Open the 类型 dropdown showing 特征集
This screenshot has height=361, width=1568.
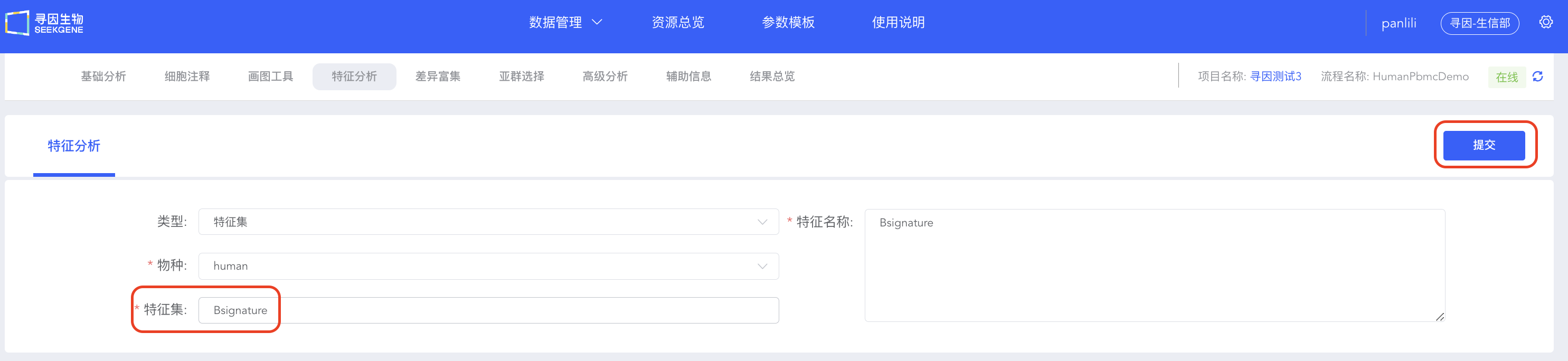(x=488, y=222)
